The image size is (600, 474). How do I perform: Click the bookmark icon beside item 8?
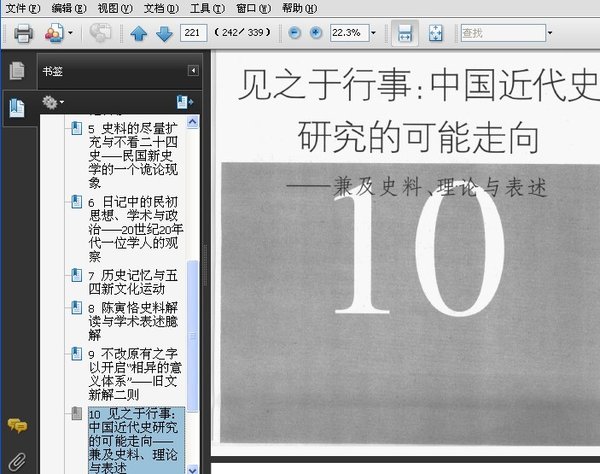click(77, 308)
